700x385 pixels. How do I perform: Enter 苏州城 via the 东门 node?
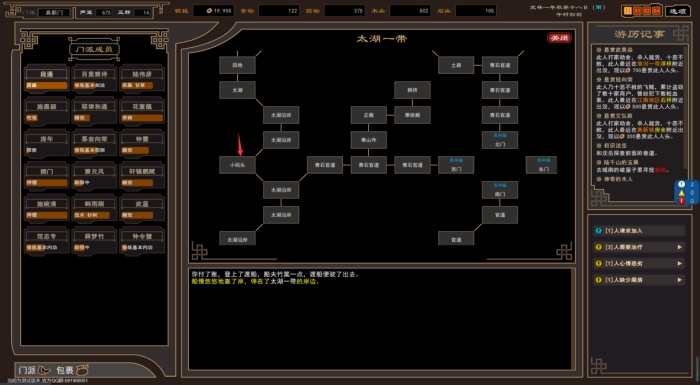pos(542,165)
